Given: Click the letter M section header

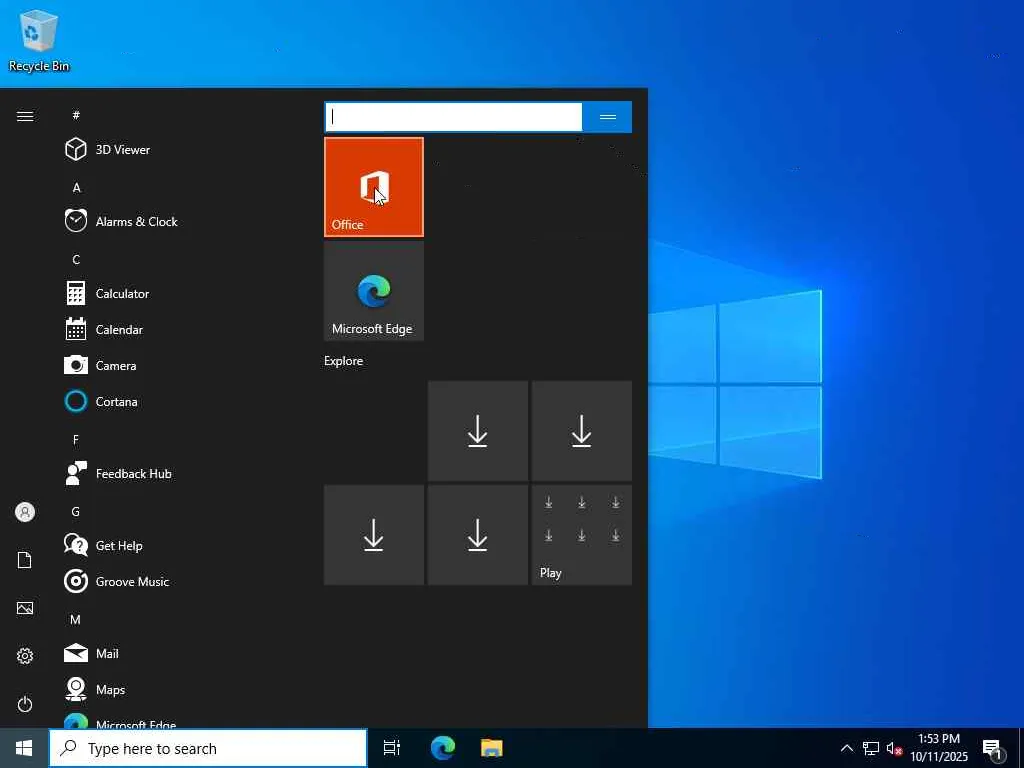Looking at the screenshot, I should click(x=76, y=619).
